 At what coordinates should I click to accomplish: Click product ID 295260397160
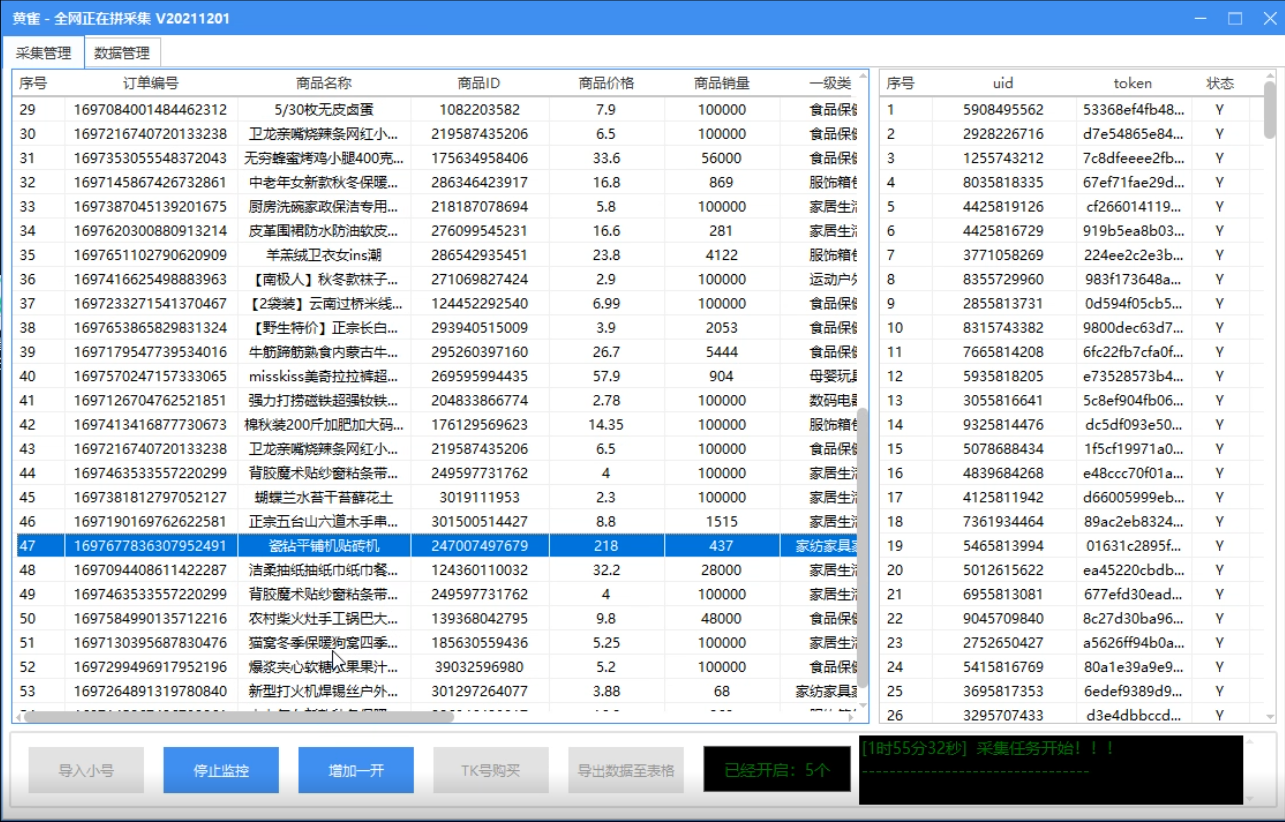pos(479,352)
